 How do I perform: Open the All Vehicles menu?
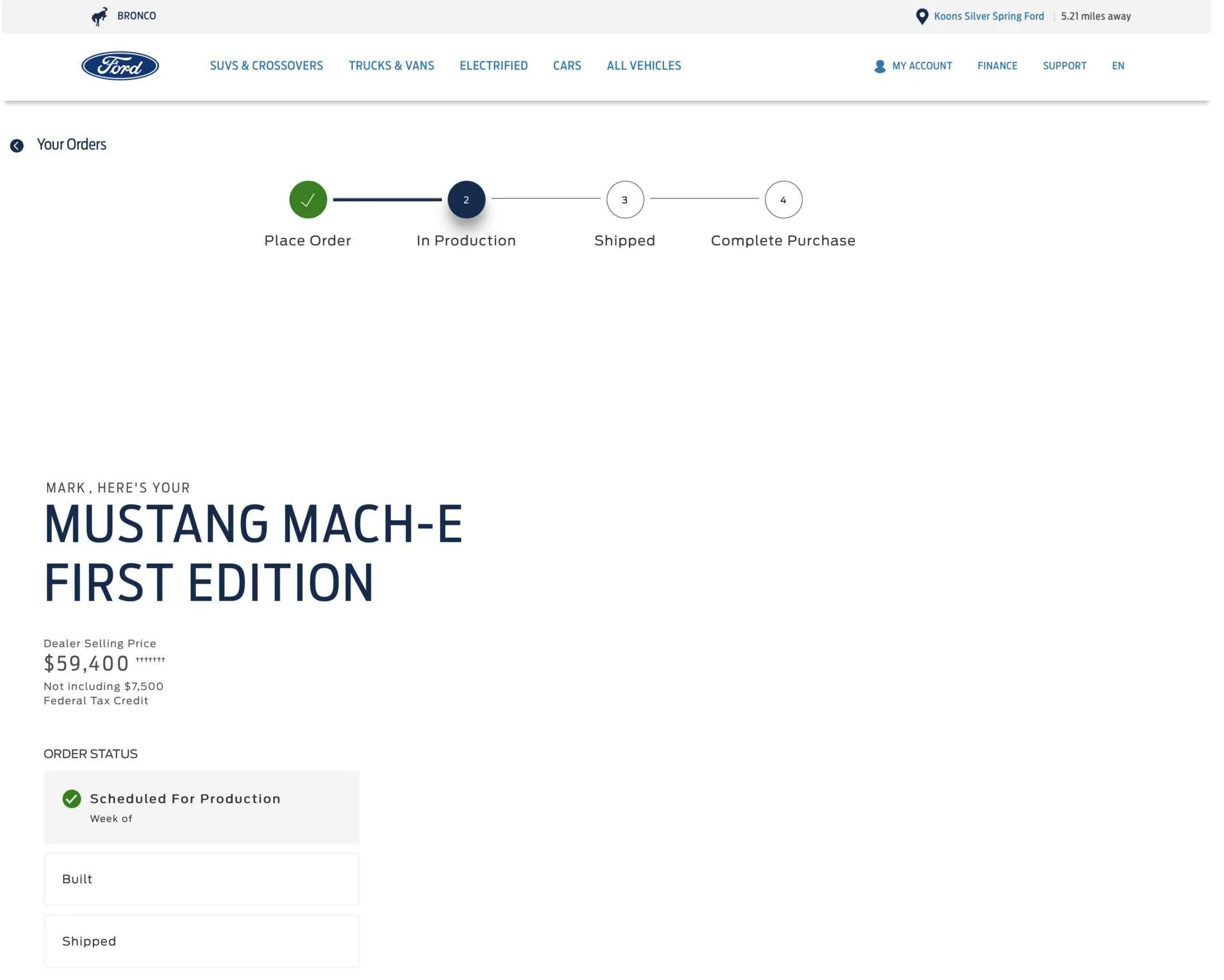pos(644,66)
